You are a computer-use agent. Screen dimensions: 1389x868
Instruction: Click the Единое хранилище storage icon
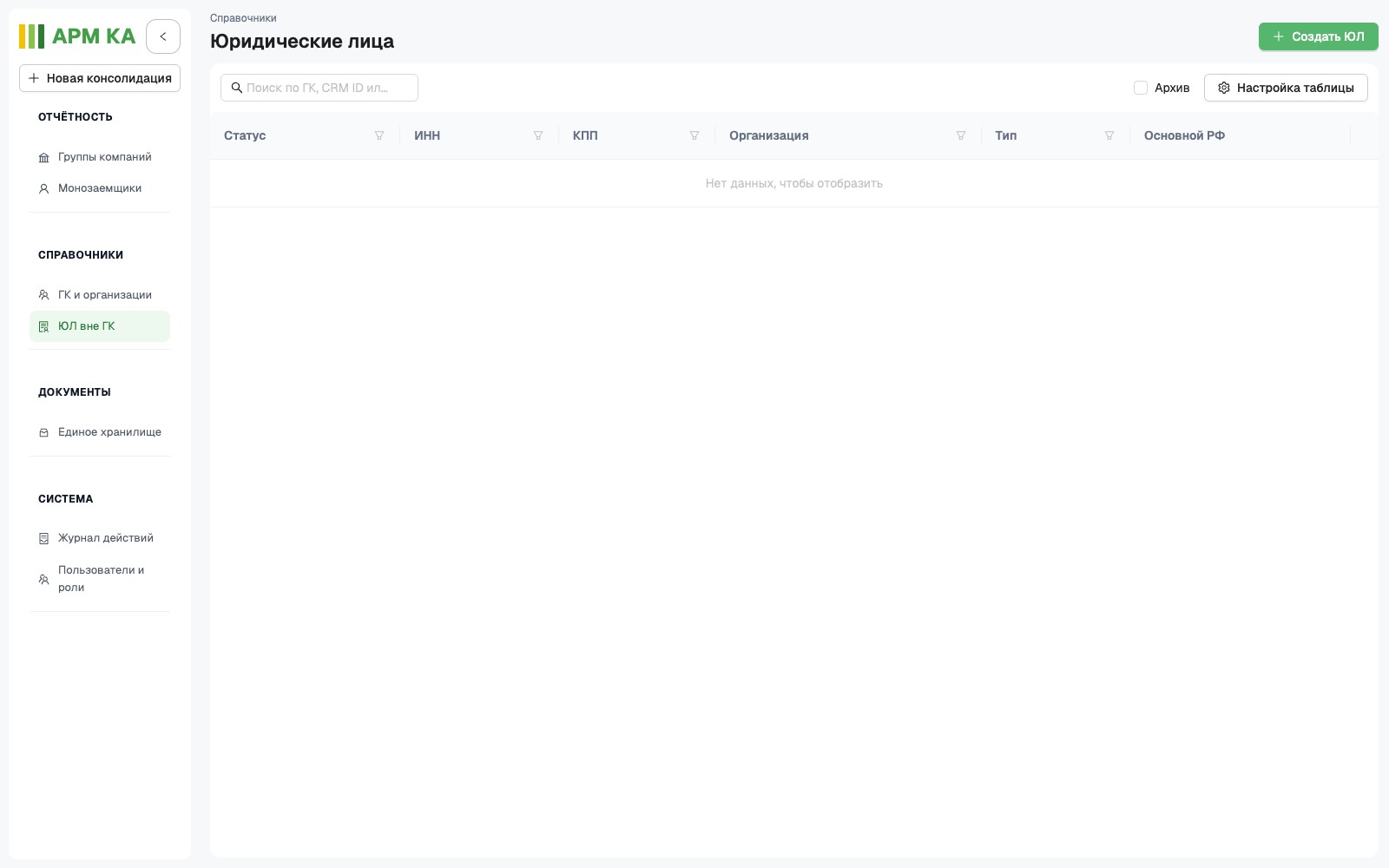(x=43, y=432)
